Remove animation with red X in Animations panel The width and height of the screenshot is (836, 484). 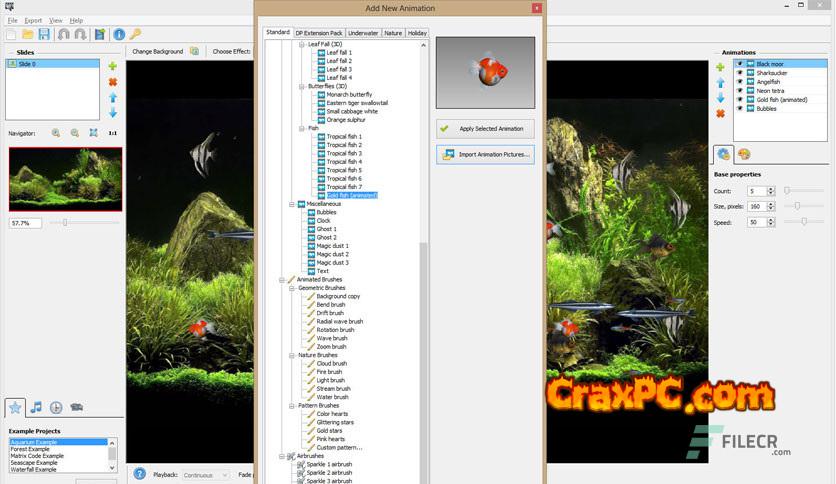[720, 114]
